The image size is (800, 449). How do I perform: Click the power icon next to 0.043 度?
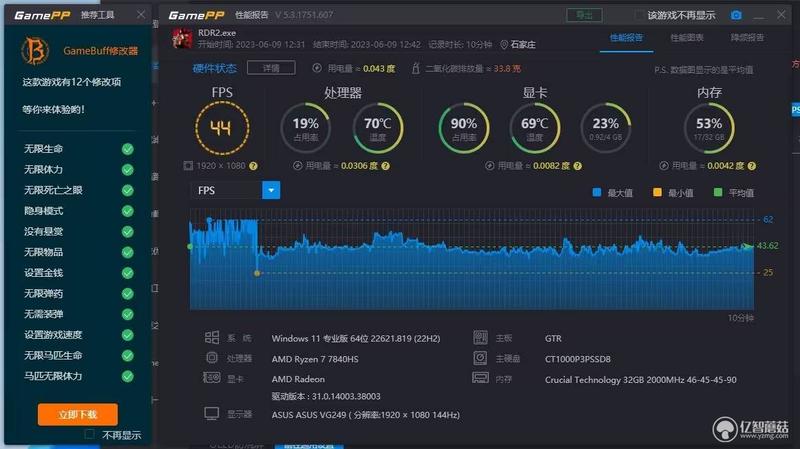coord(317,68)
